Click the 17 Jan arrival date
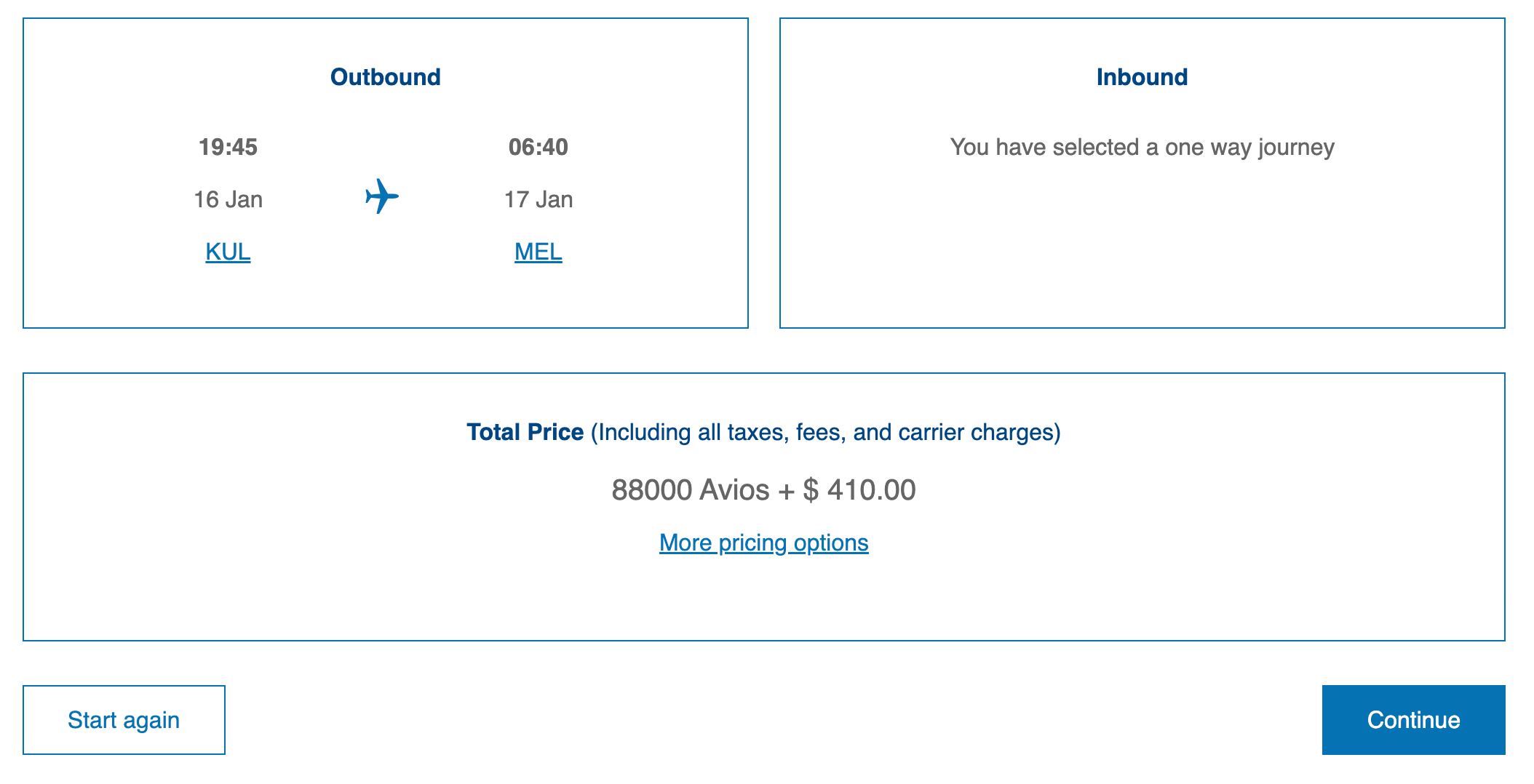This screenshot has width=1534, height=784. pyautogui.click(x=537, y=199)
